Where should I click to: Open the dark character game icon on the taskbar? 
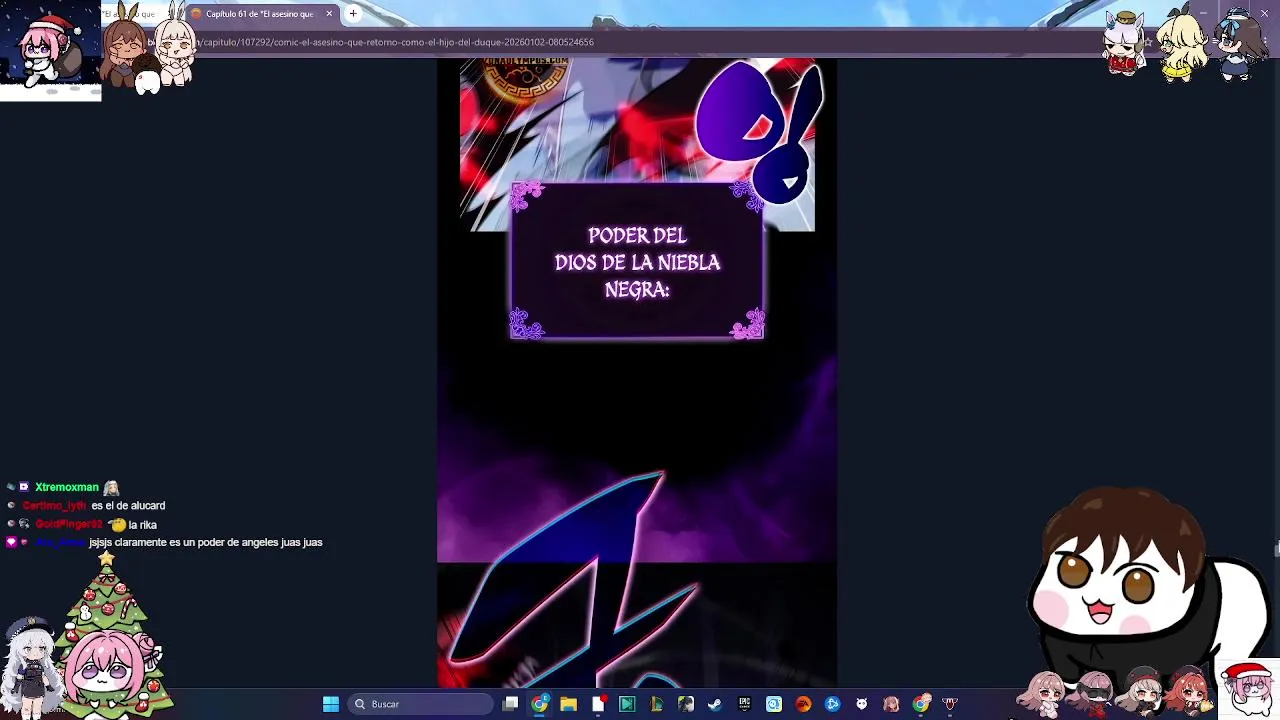point(686,704)
